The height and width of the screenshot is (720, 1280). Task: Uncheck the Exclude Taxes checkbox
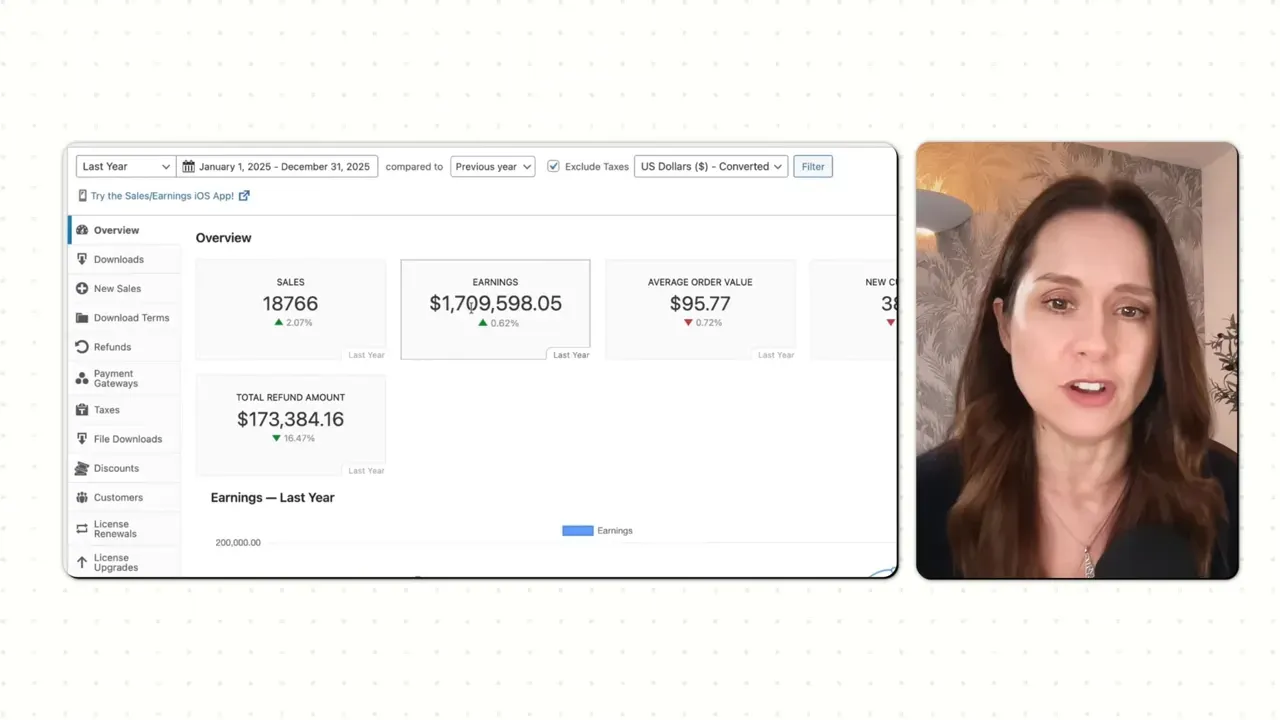pyautogui.click(x=554, y=166)
